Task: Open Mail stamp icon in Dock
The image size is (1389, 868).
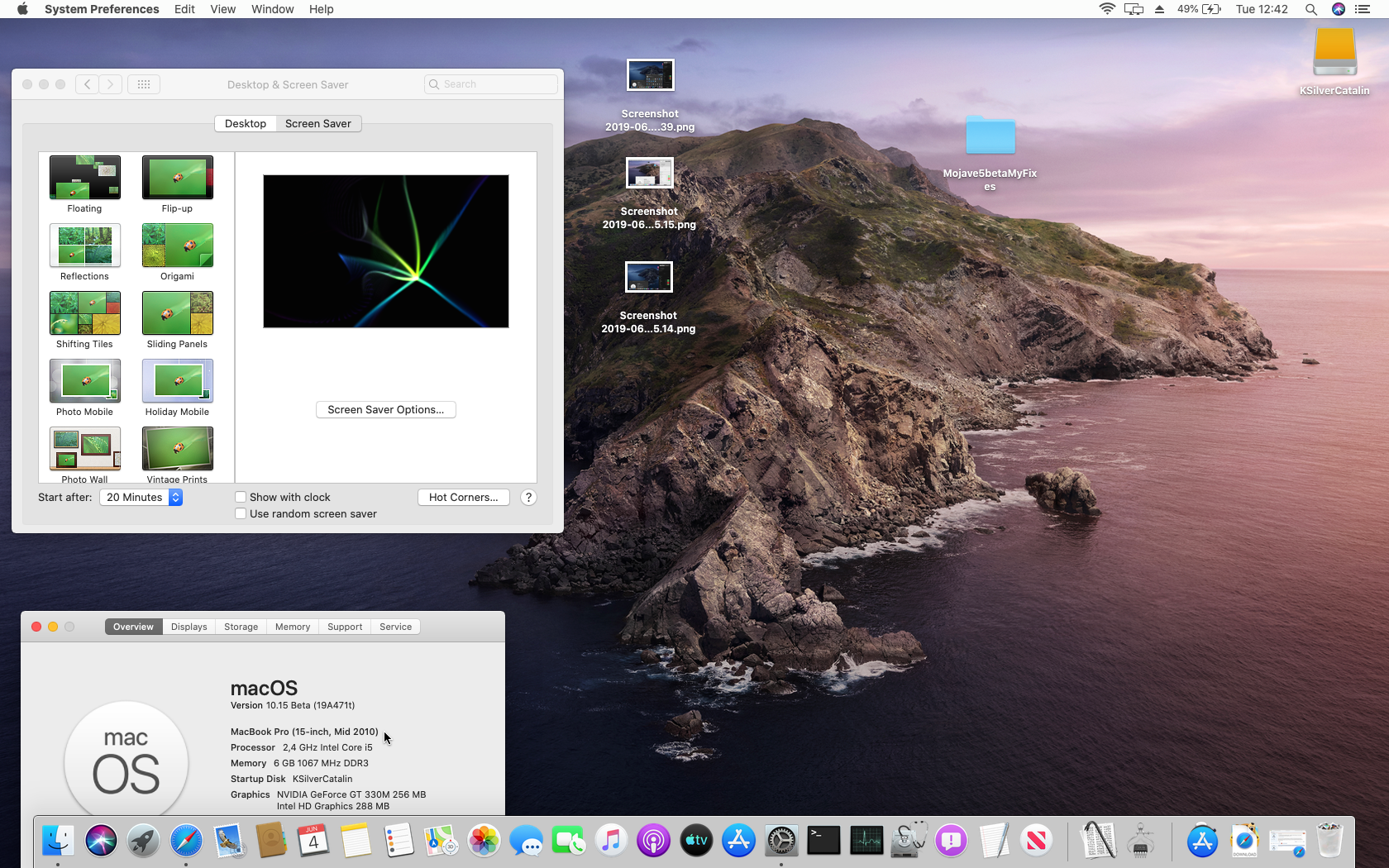Action: 229,842
